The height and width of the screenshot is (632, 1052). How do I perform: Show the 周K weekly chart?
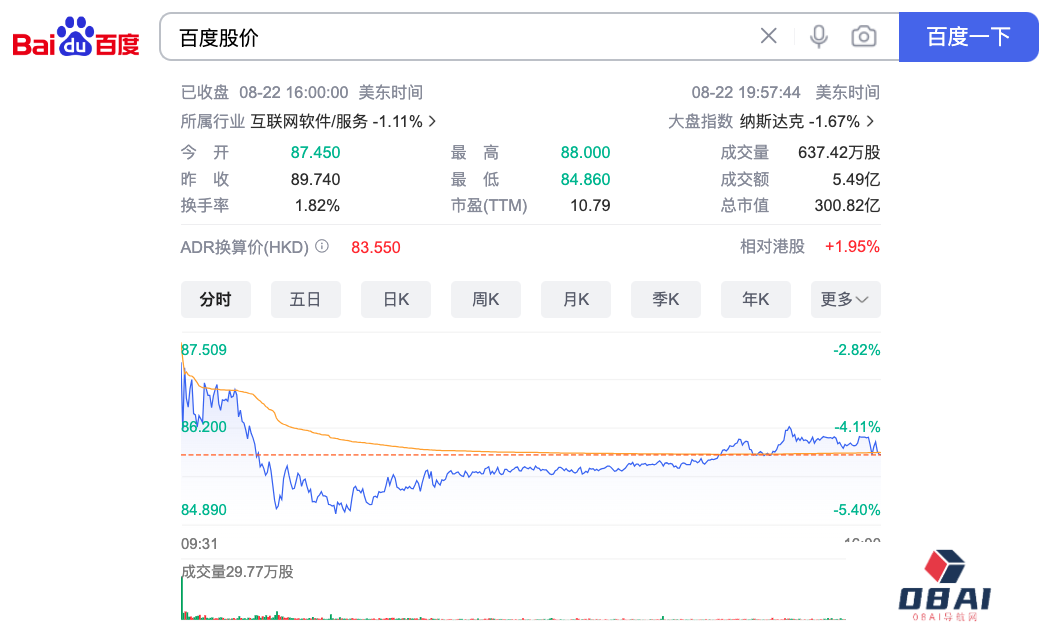[485, 299]
